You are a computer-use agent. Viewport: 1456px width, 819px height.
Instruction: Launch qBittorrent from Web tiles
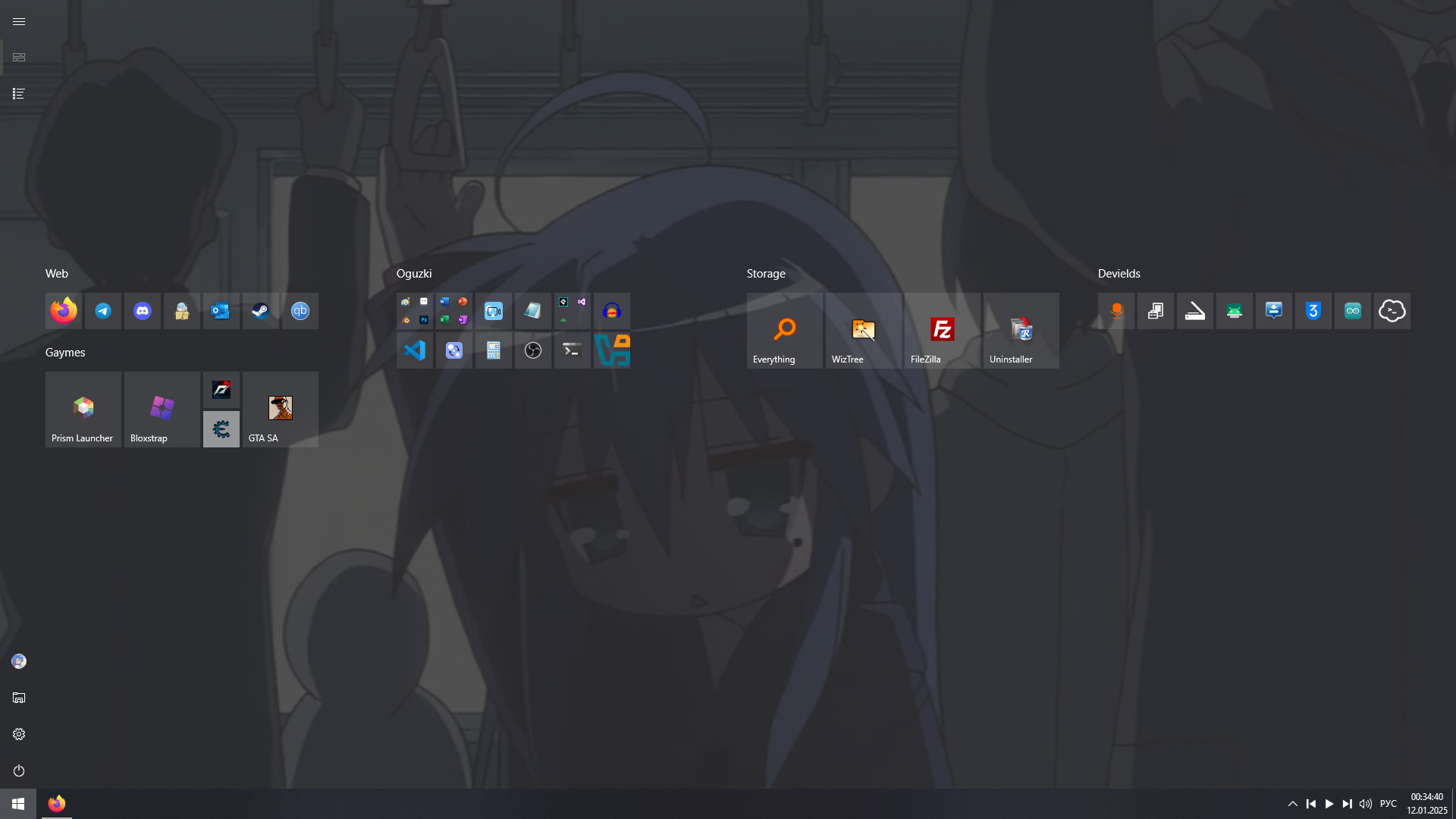300,311
